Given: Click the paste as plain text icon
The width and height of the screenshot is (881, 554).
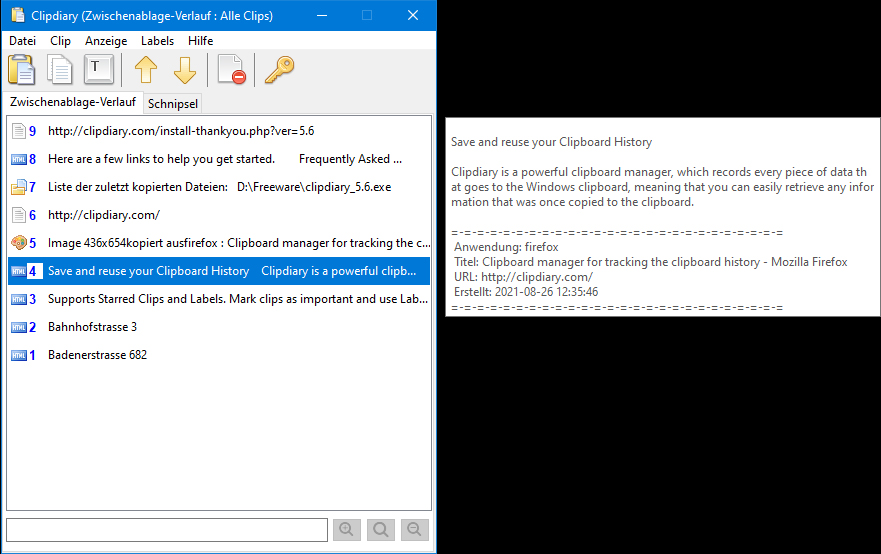Looking at the screenshot, I should click(x=99, y=70).
